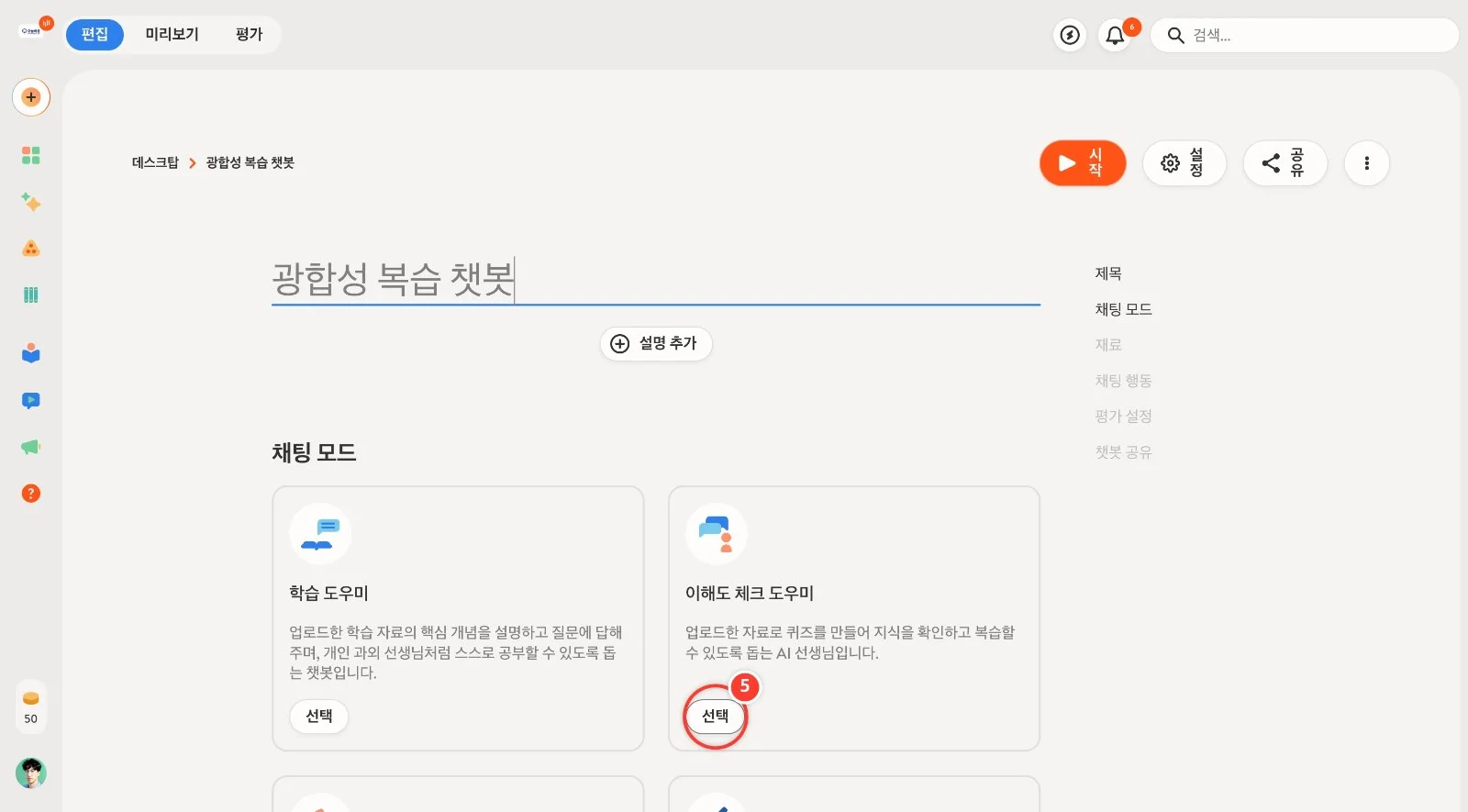Check the coin balance showing 50
The image size is (1468, 812).
point(31,707)
